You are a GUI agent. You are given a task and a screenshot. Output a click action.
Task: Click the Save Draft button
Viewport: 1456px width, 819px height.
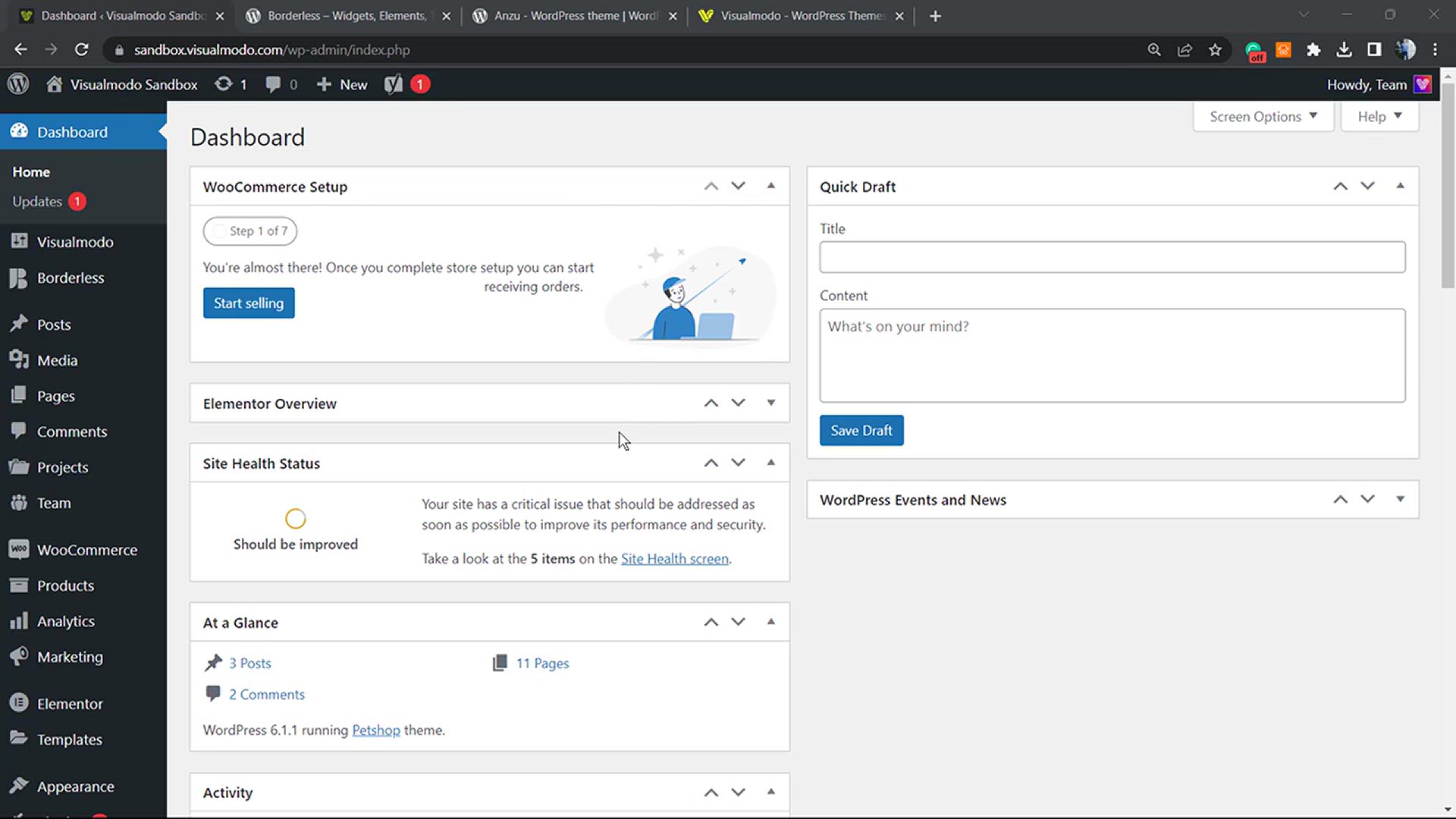click(861, 431)
